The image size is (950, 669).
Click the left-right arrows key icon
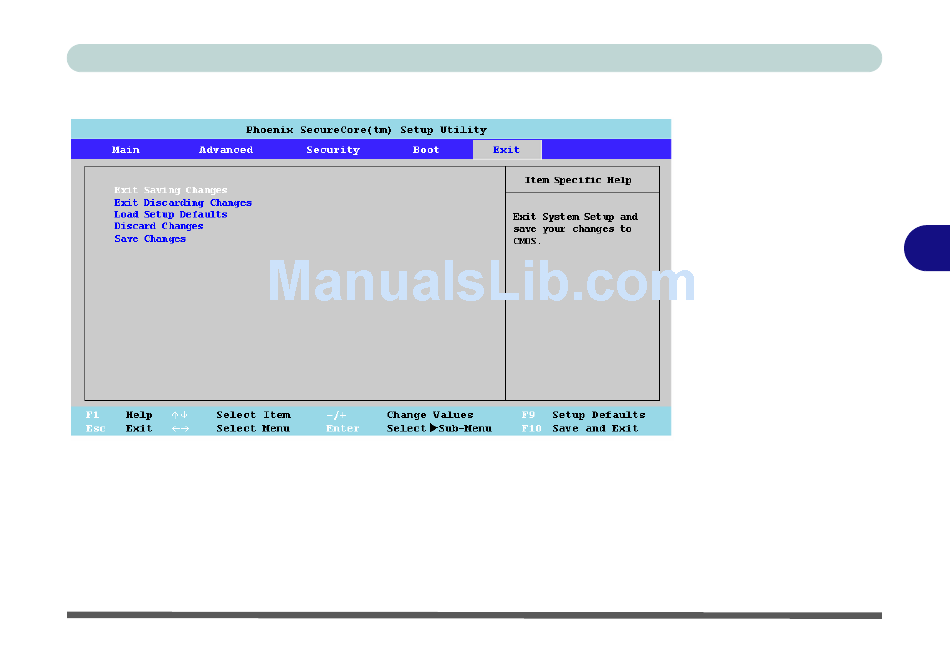(180, 428)
